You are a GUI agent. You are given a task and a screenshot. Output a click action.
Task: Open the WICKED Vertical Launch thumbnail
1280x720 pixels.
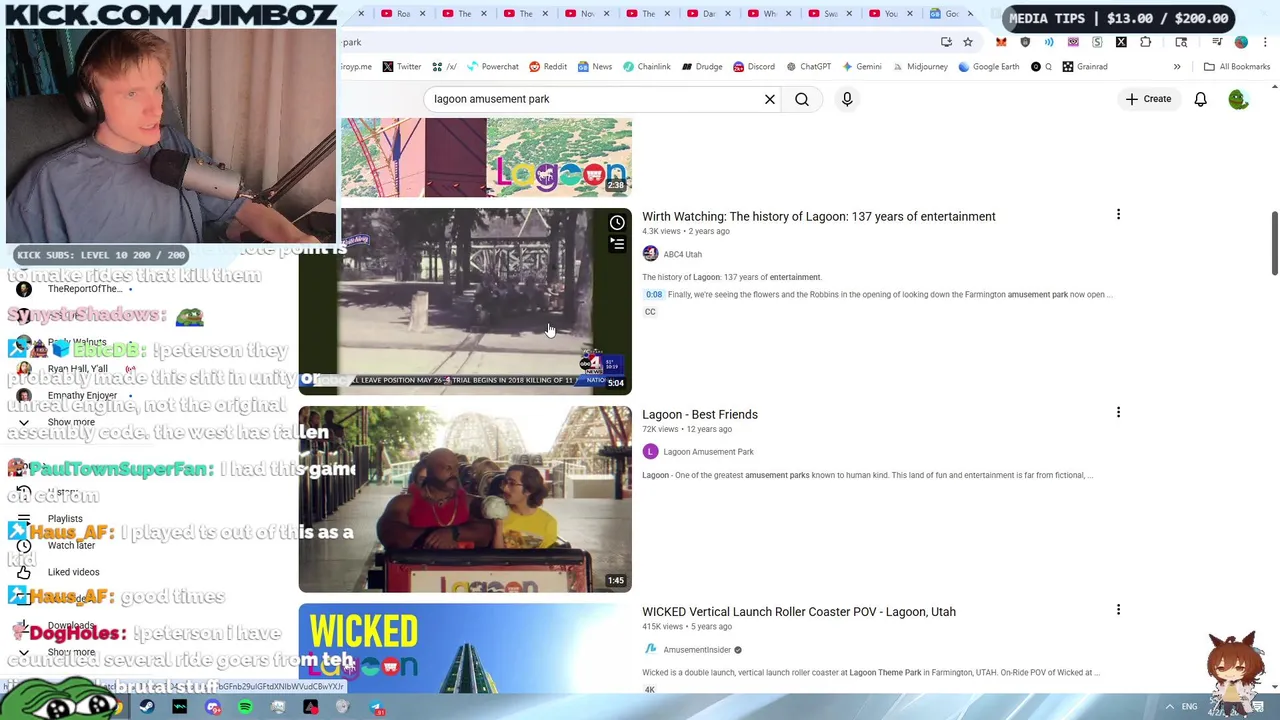coord(465,648)
